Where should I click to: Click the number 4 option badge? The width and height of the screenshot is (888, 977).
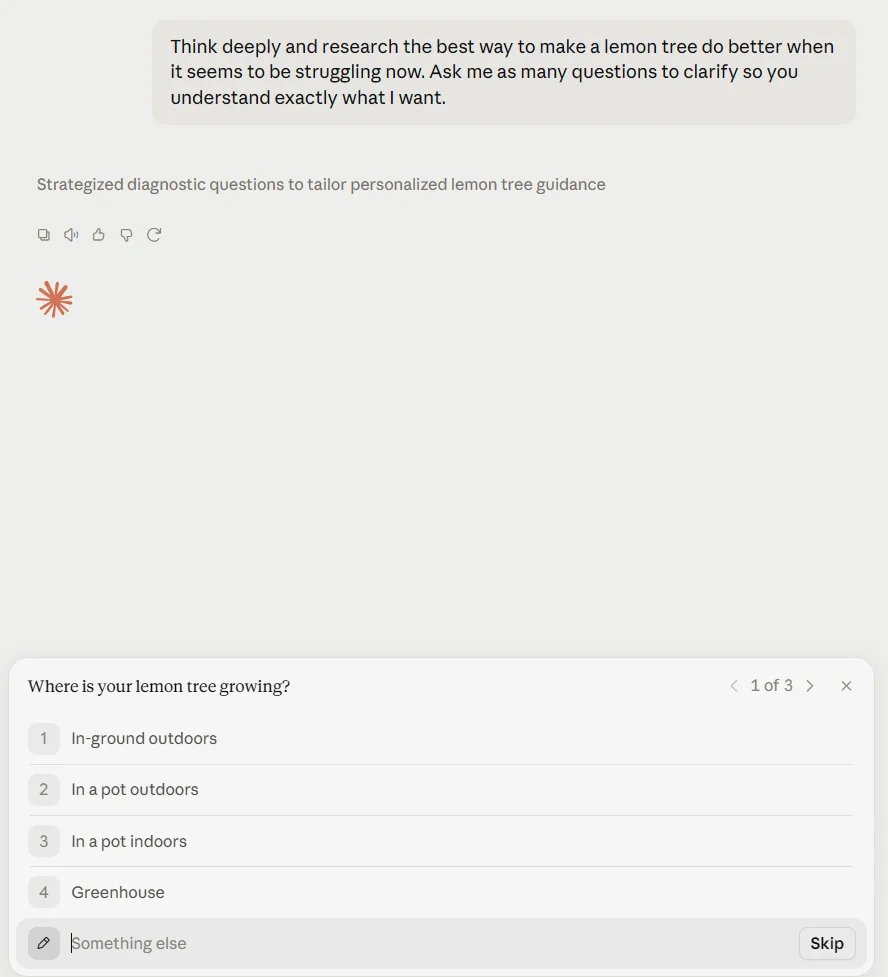tap(44, 892)
